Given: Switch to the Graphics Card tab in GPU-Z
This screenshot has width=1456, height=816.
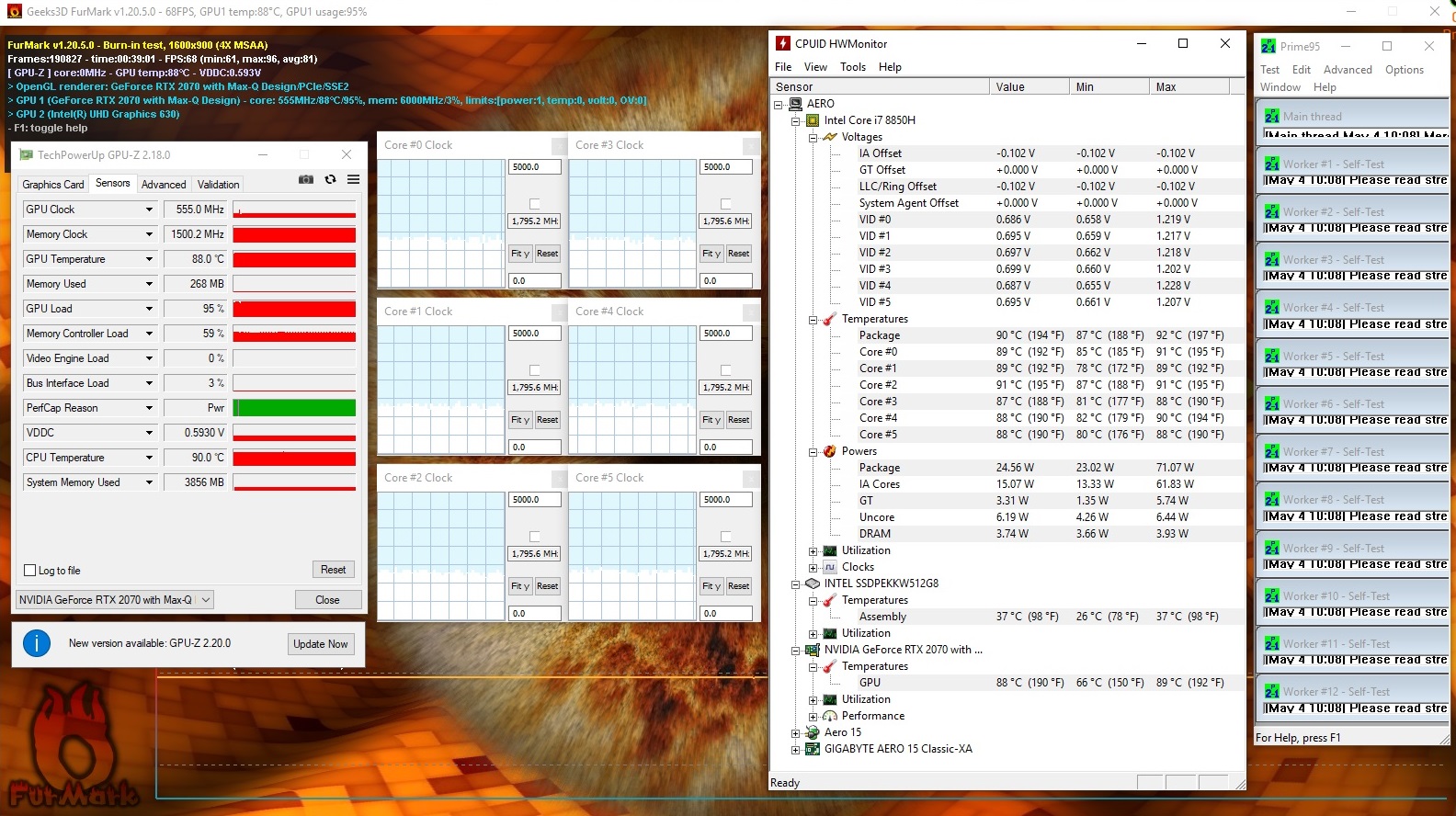Looking at the screenshot, I should point(53,185).
